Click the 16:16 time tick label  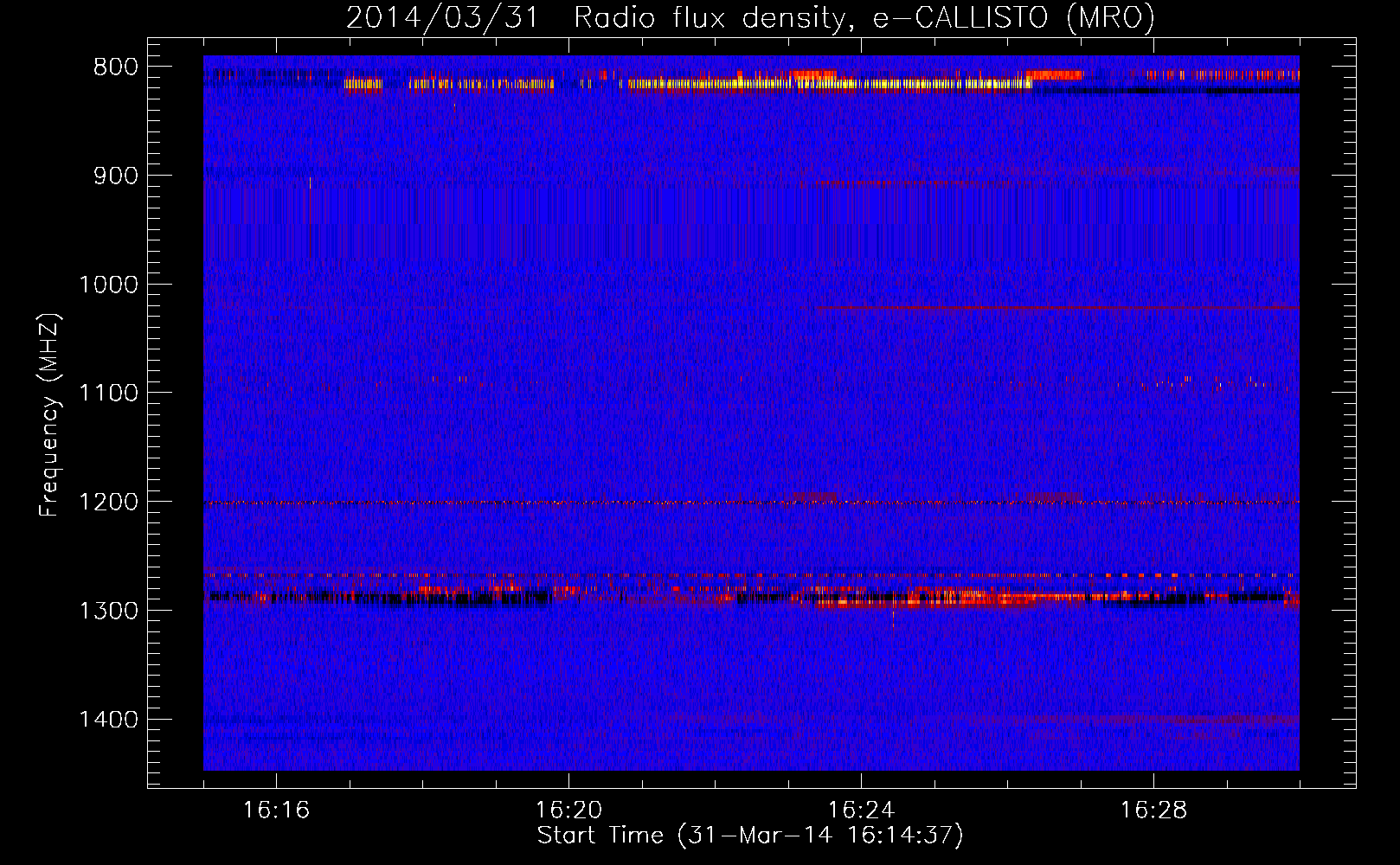(x=276, y=811)
